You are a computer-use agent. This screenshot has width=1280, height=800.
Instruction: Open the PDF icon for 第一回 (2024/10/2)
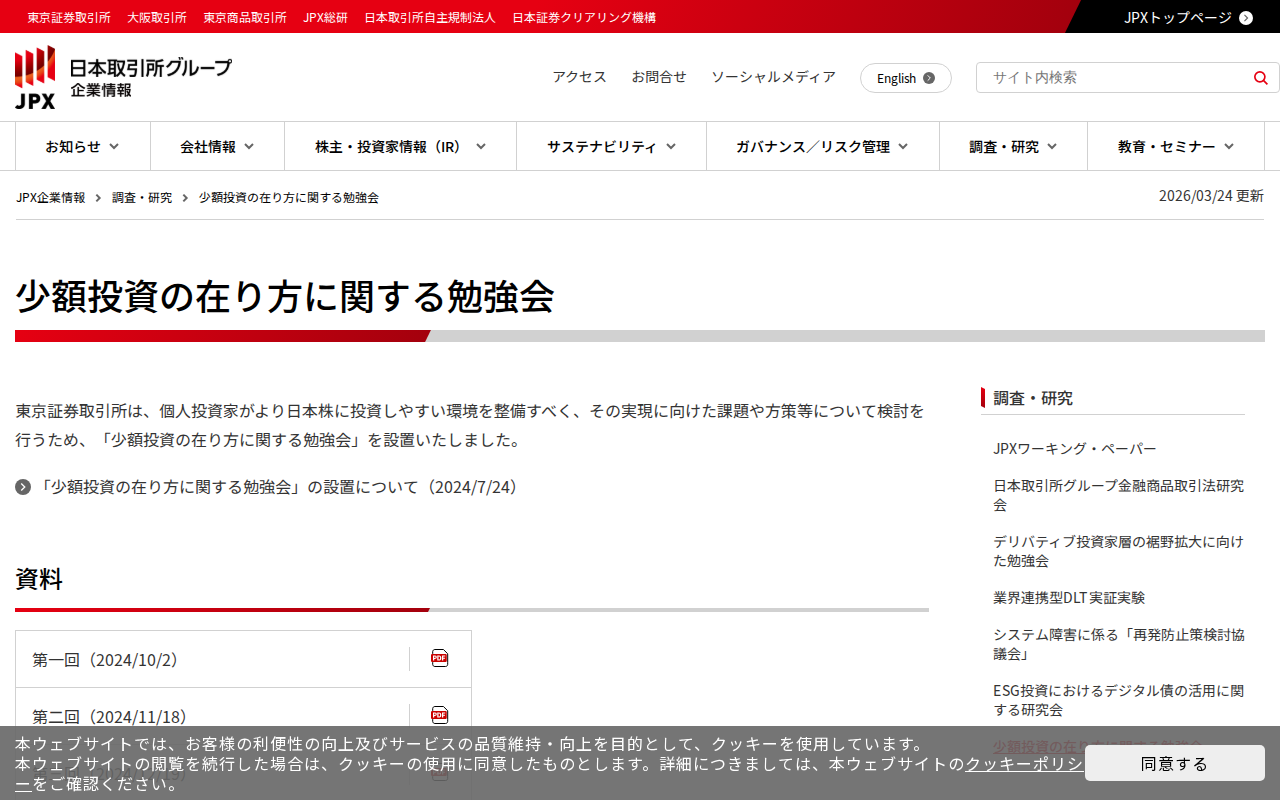click(x=439, y=658)
